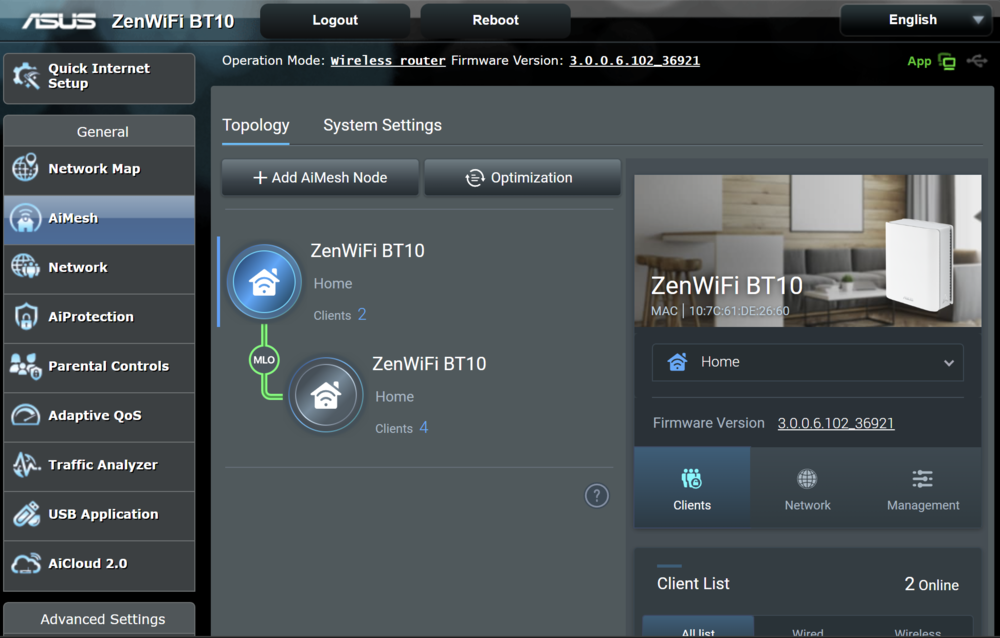Open the Network Map menu item
Image resolution: width=1000 pixels, height=638 pixels.
click(99, 169)
